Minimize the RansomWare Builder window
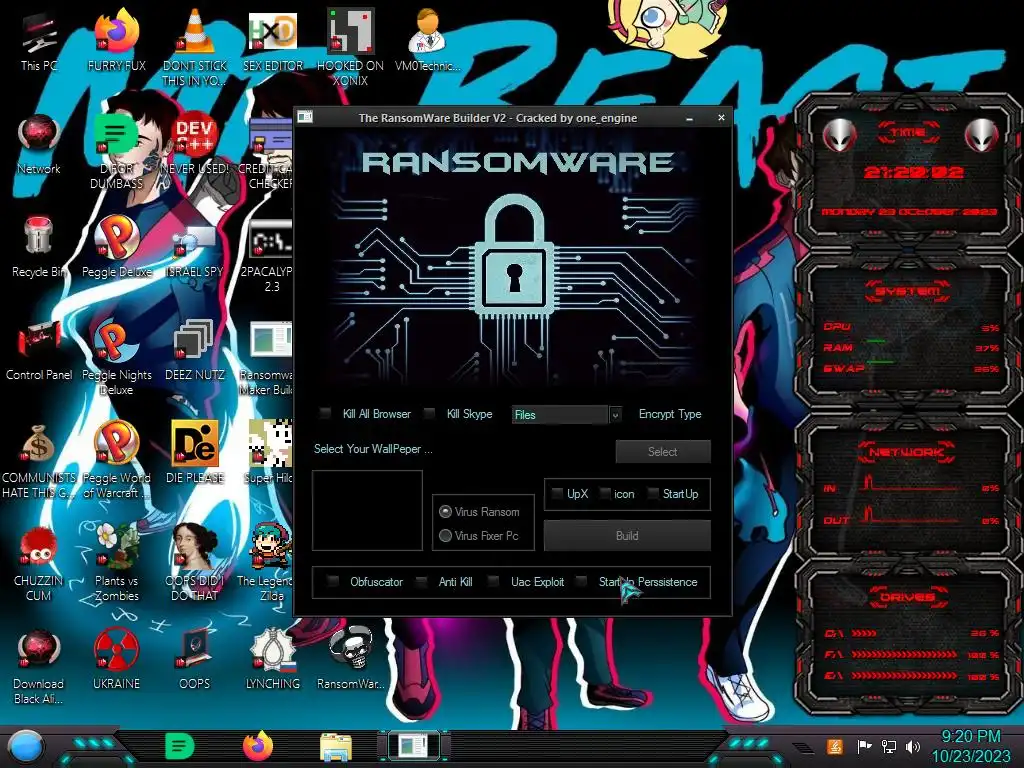The height and width of the screenshot is (768, 1024). pyautogui.click(x=690, y=118)
